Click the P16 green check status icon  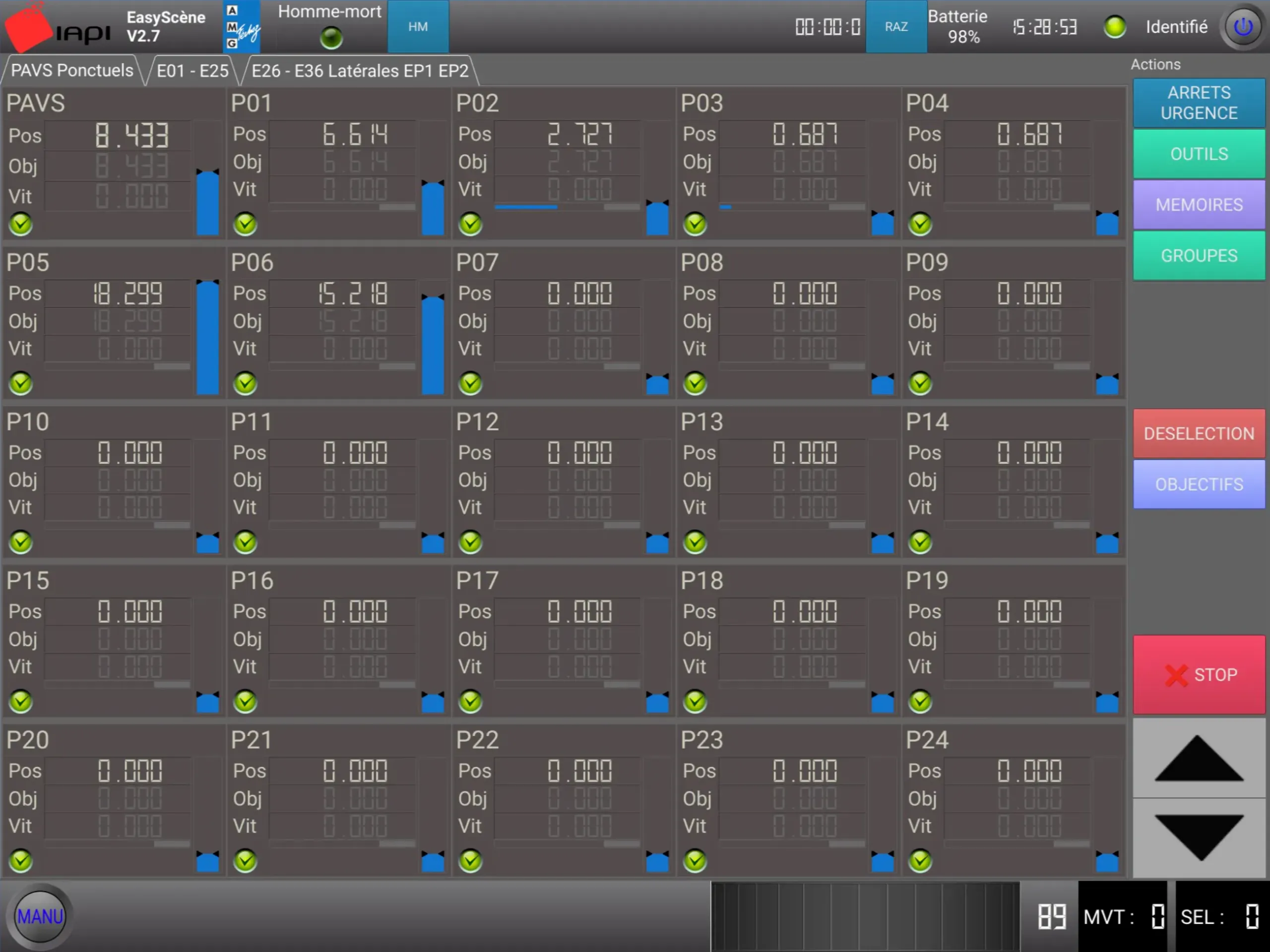coord(245,701)
